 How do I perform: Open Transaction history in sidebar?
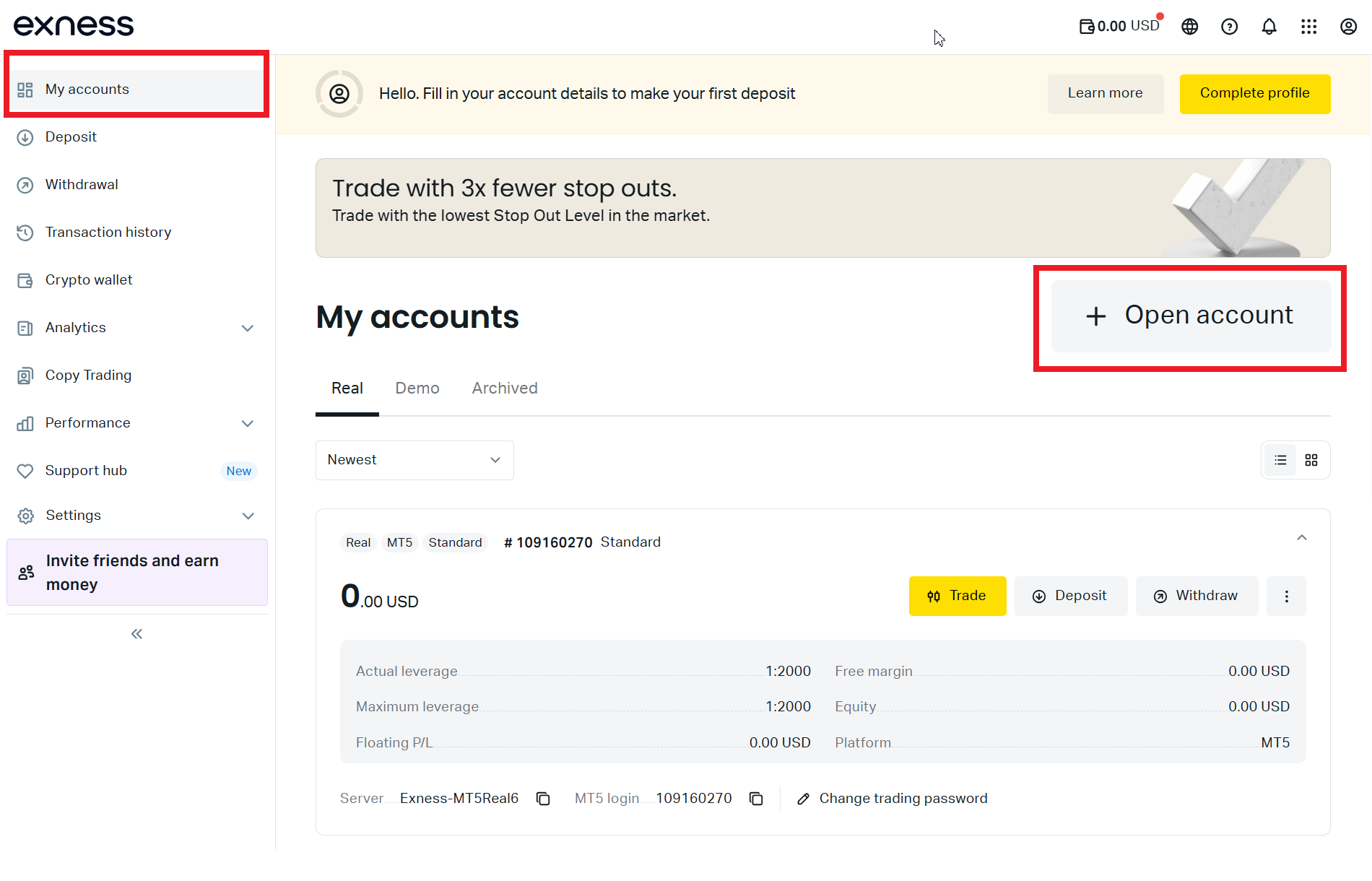[108, 233]
